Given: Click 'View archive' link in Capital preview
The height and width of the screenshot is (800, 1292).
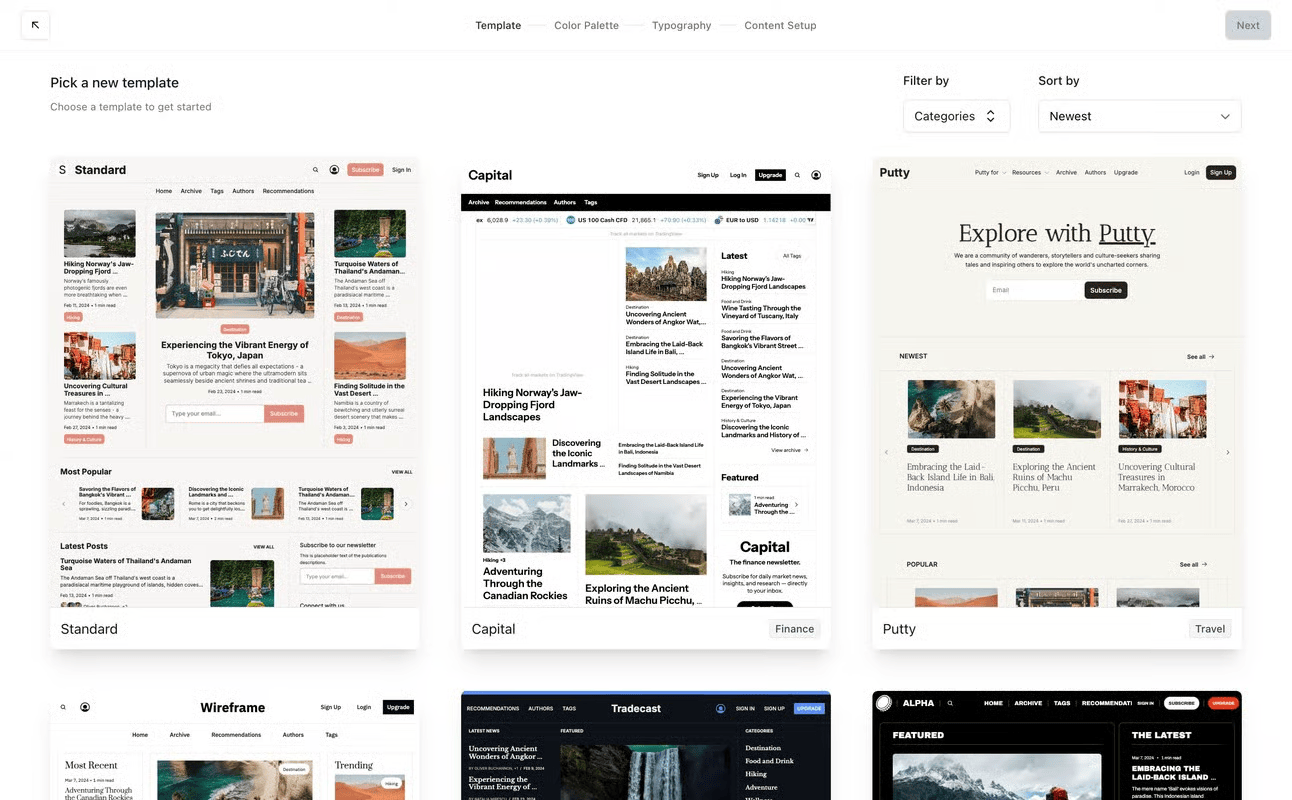Looking at the screenshot, I should (790, 450).
